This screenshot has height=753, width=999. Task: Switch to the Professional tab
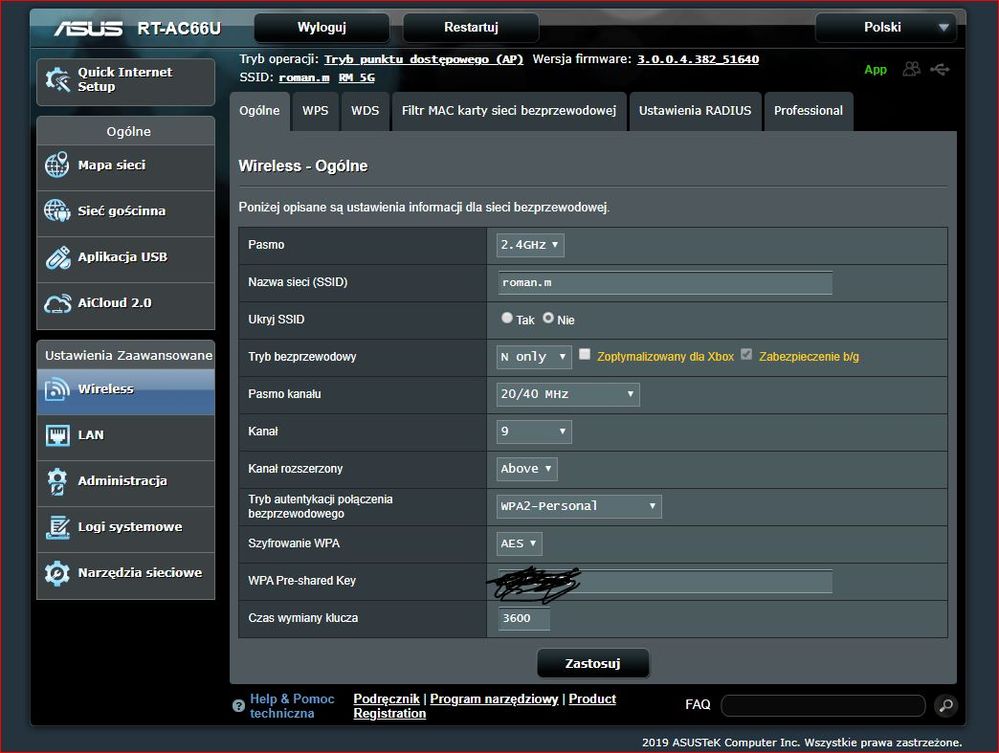[808, 111]
